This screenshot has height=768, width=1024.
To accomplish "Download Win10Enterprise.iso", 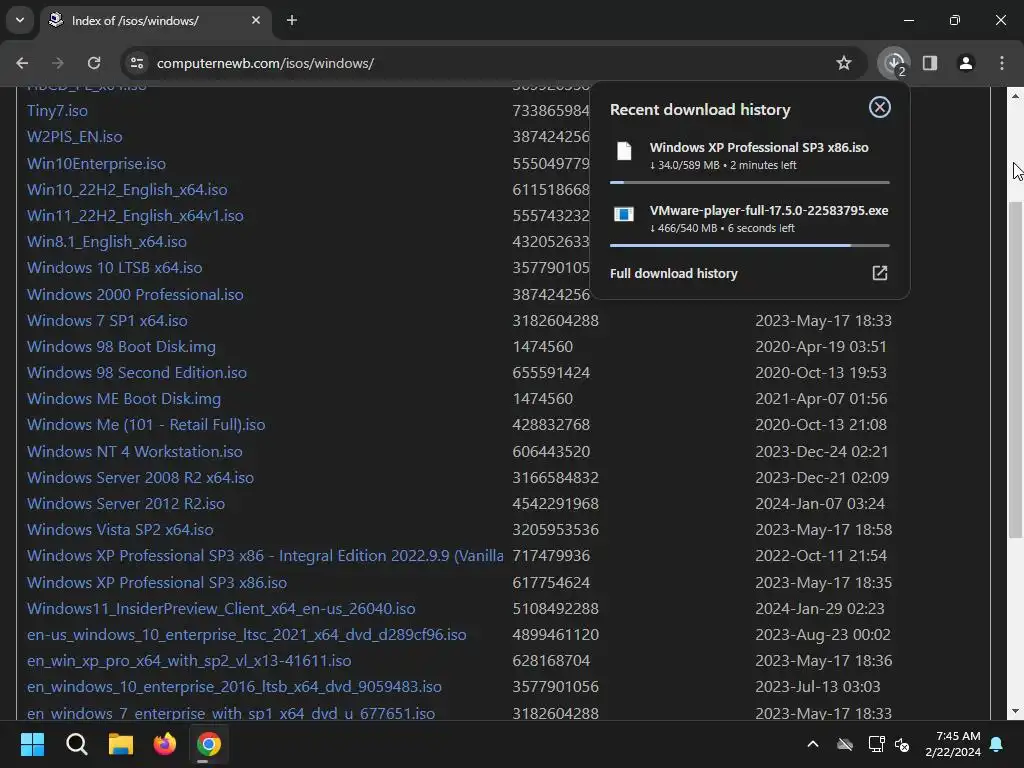I will click(96, 163).
